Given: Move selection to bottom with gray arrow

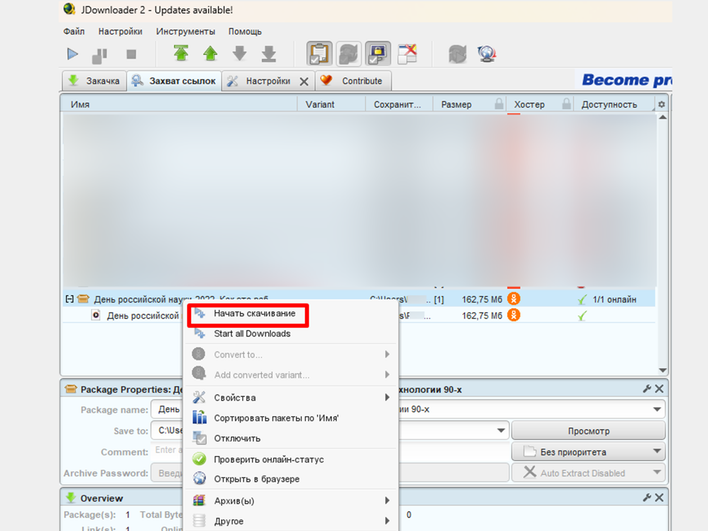Looking at the screenshot, I should point(269,53).
